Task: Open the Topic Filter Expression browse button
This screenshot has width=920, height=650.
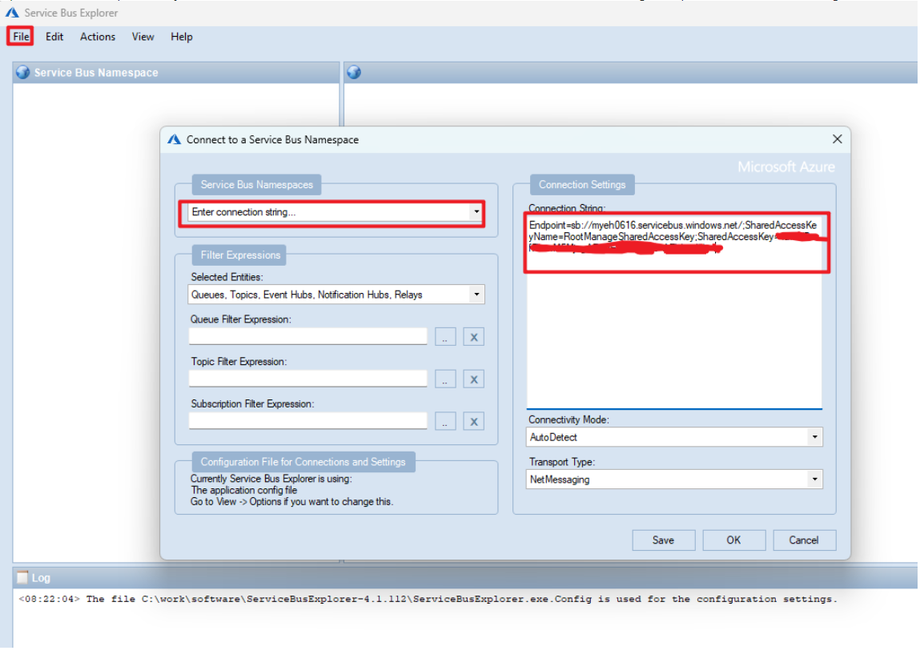Action: tap(445, 379)
